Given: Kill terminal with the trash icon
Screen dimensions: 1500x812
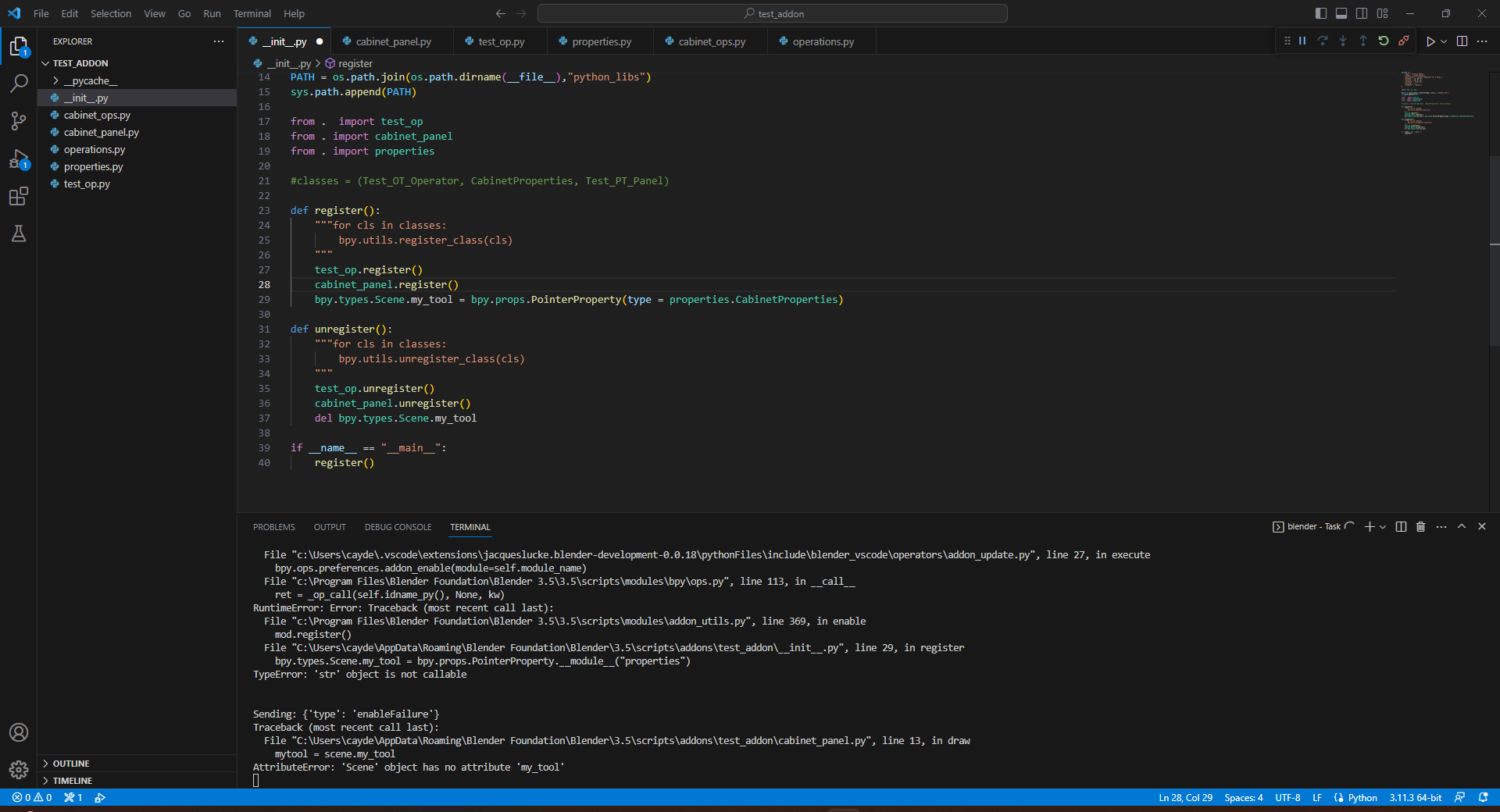Looking at the screenshot, I should click(1421, 526).
